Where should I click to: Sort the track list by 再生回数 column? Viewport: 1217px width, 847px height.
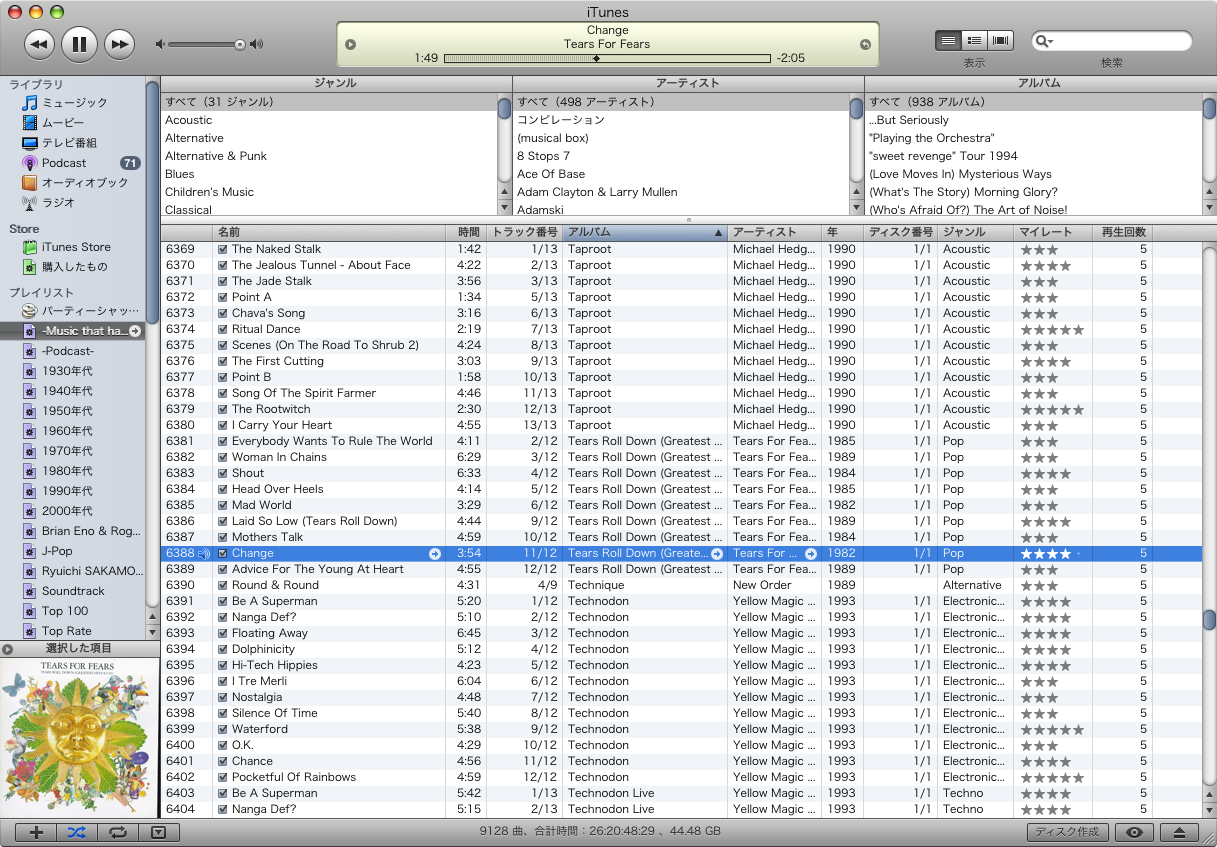point(1122,232)
